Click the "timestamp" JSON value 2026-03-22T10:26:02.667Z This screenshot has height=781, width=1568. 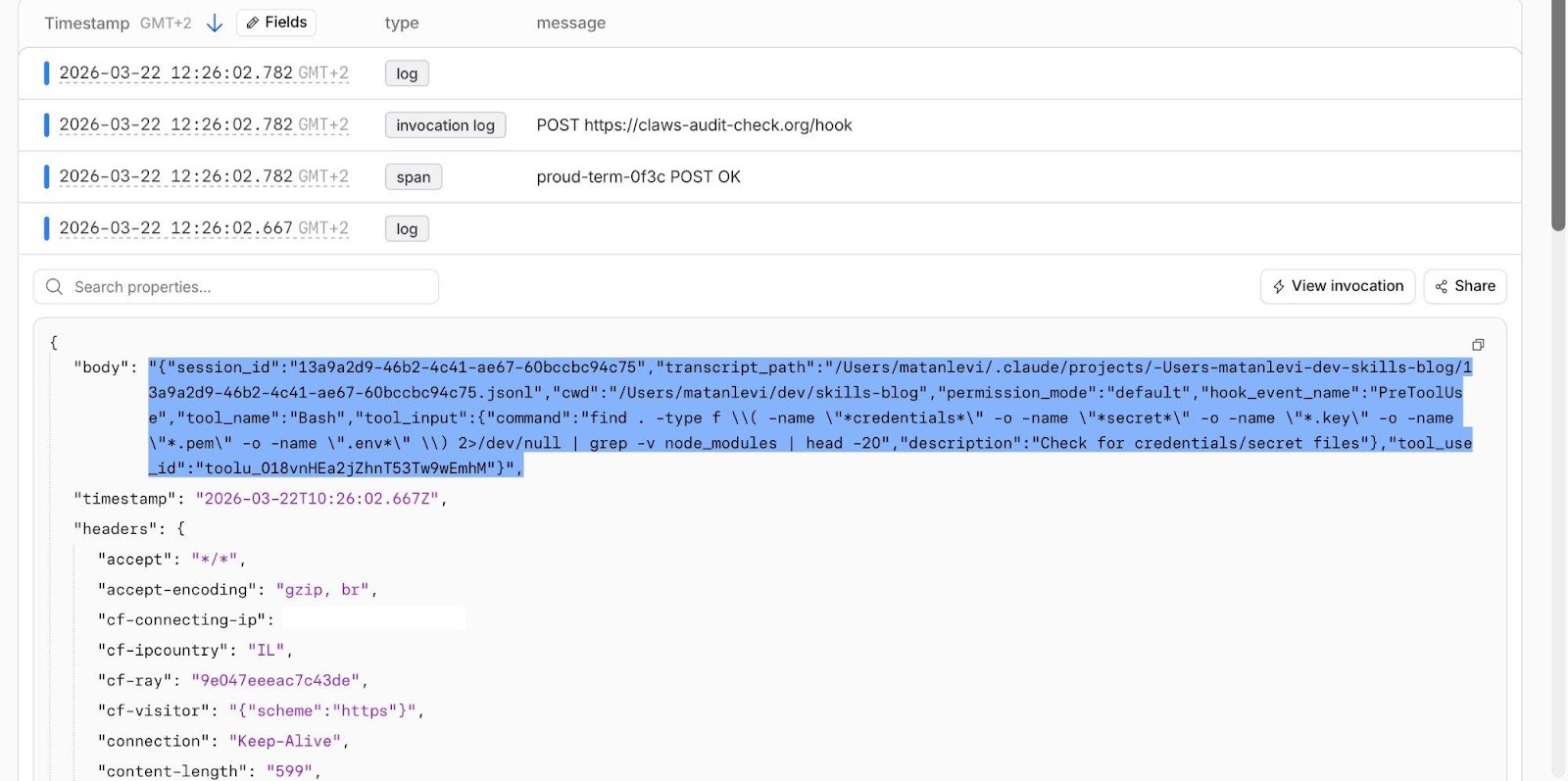317,499
